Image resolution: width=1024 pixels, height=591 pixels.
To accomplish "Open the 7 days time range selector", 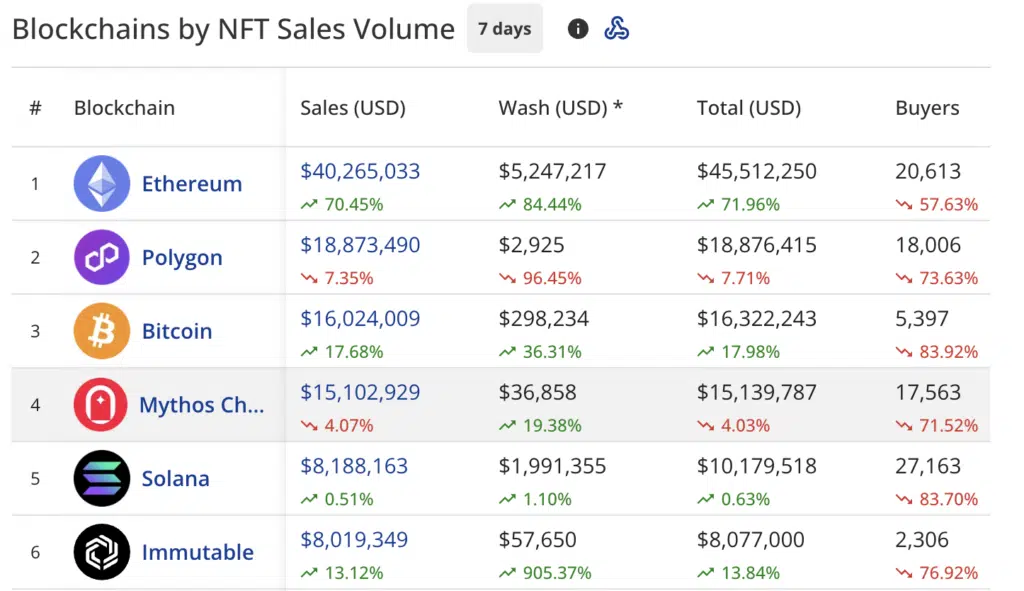I will tap(504, 29).
